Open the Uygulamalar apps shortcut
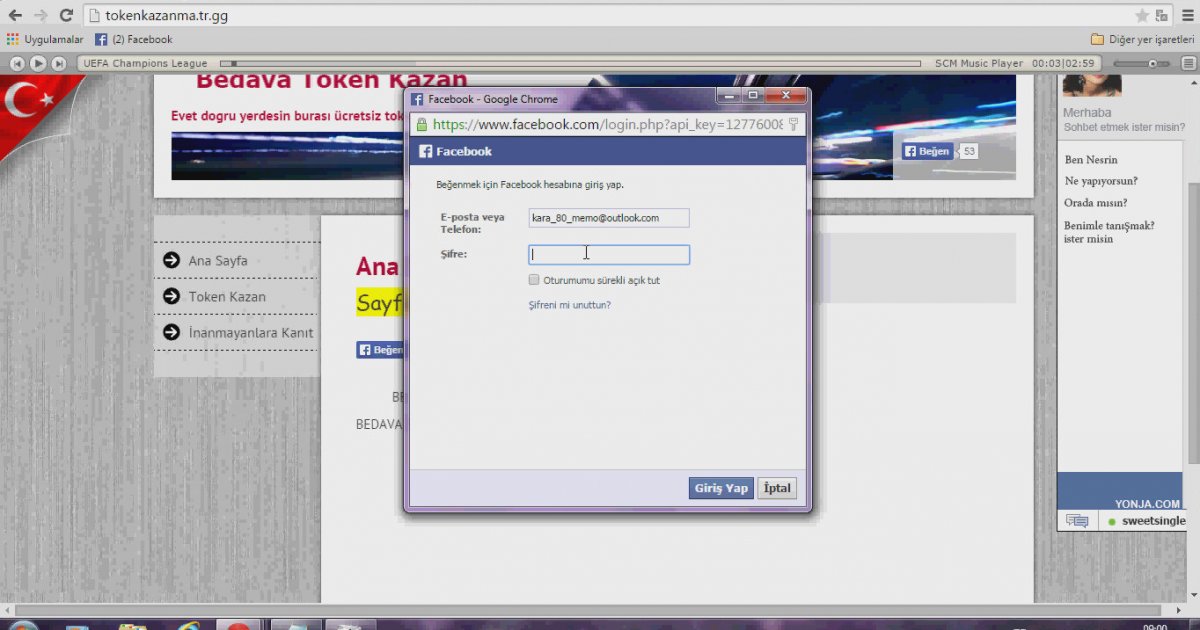Image resolution: width=1200 pixels, height=630 pixels. (45, 40)
